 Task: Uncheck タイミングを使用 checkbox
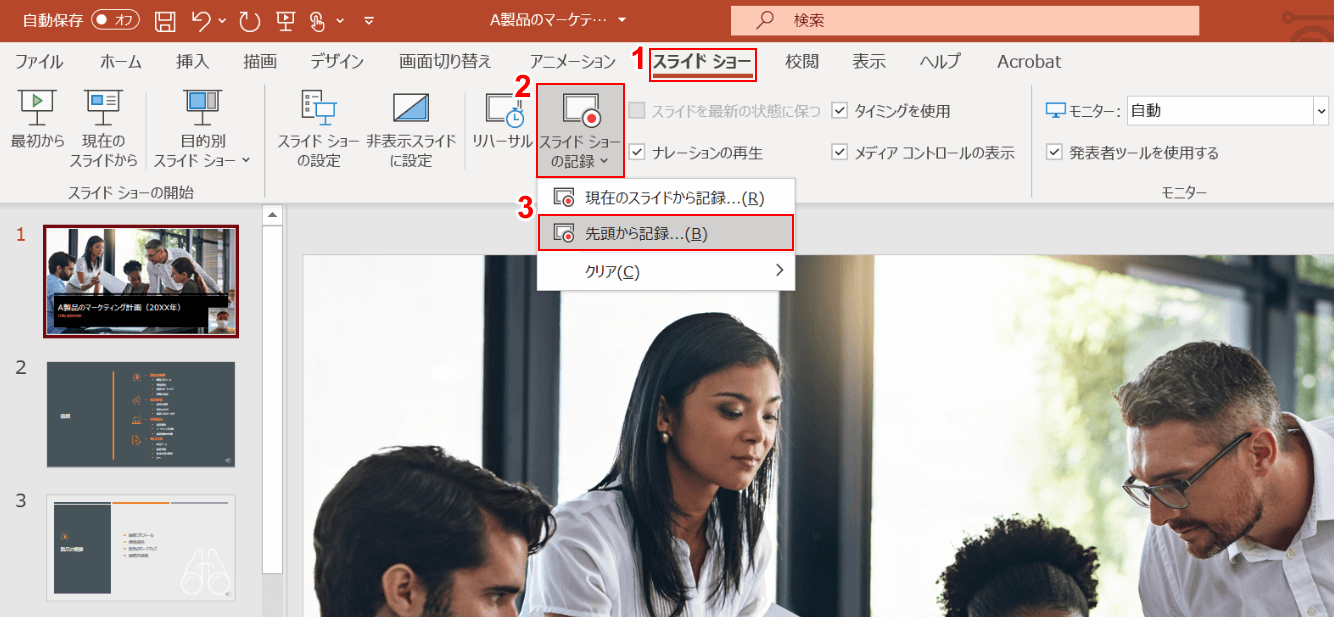pyautogui.click(x=840, y=111)
